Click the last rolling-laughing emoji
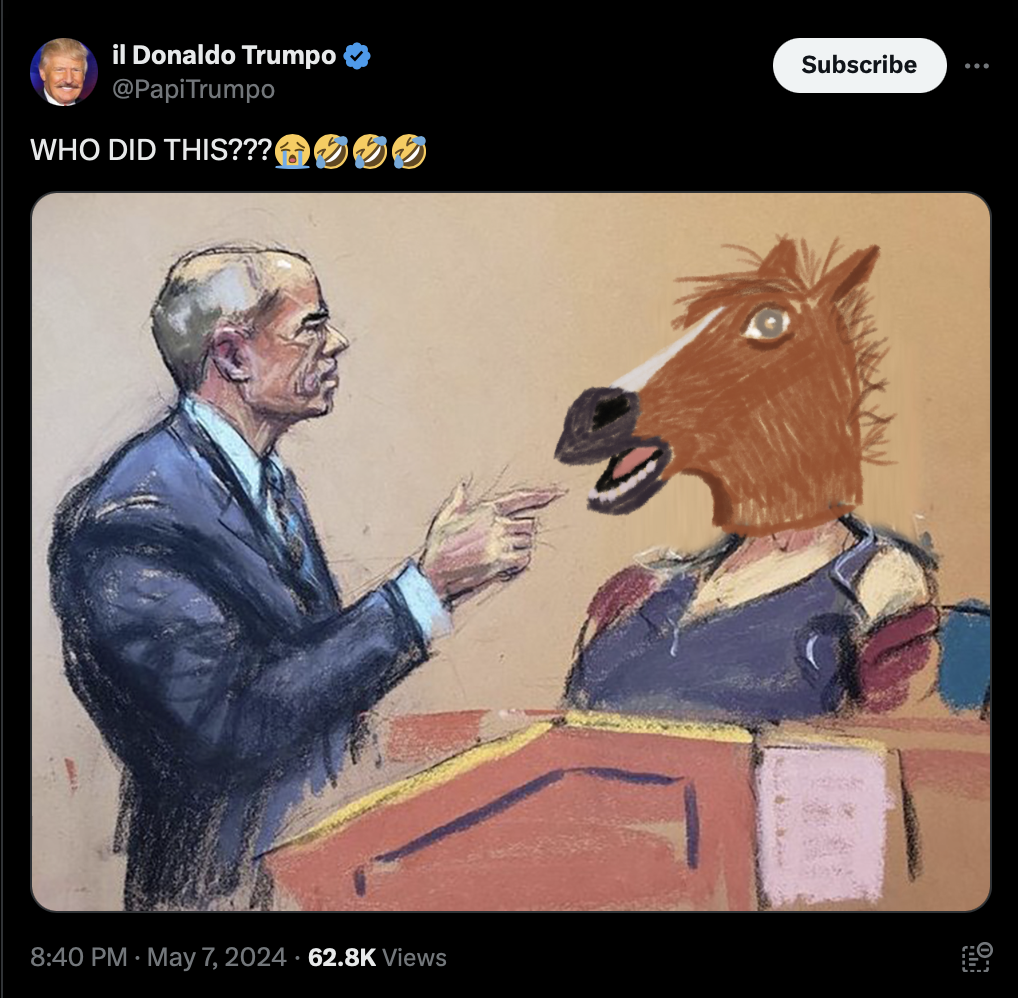 [409, 151]
